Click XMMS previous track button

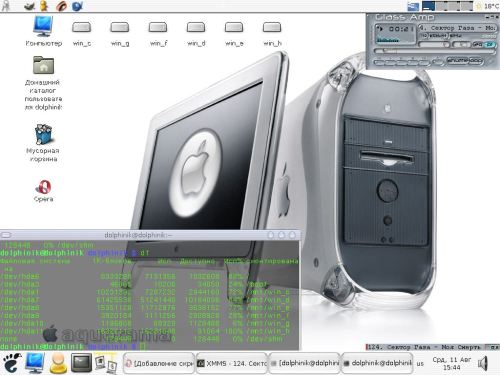tap(379, 62)
